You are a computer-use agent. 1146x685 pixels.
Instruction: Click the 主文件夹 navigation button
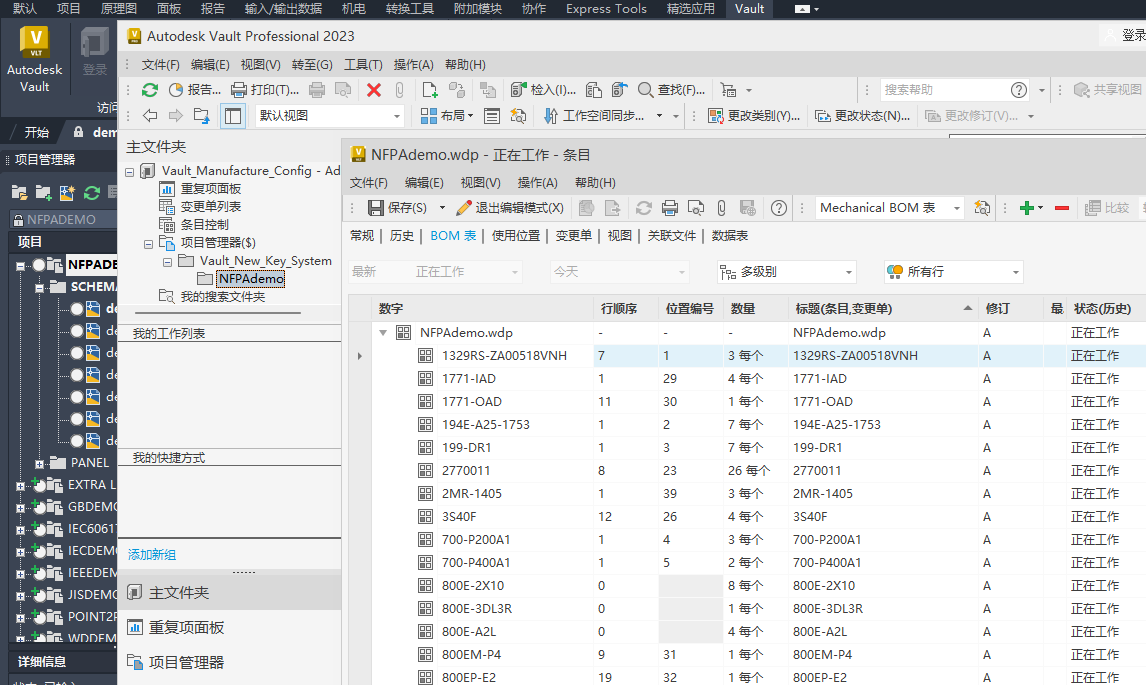[x=229, y=592]
